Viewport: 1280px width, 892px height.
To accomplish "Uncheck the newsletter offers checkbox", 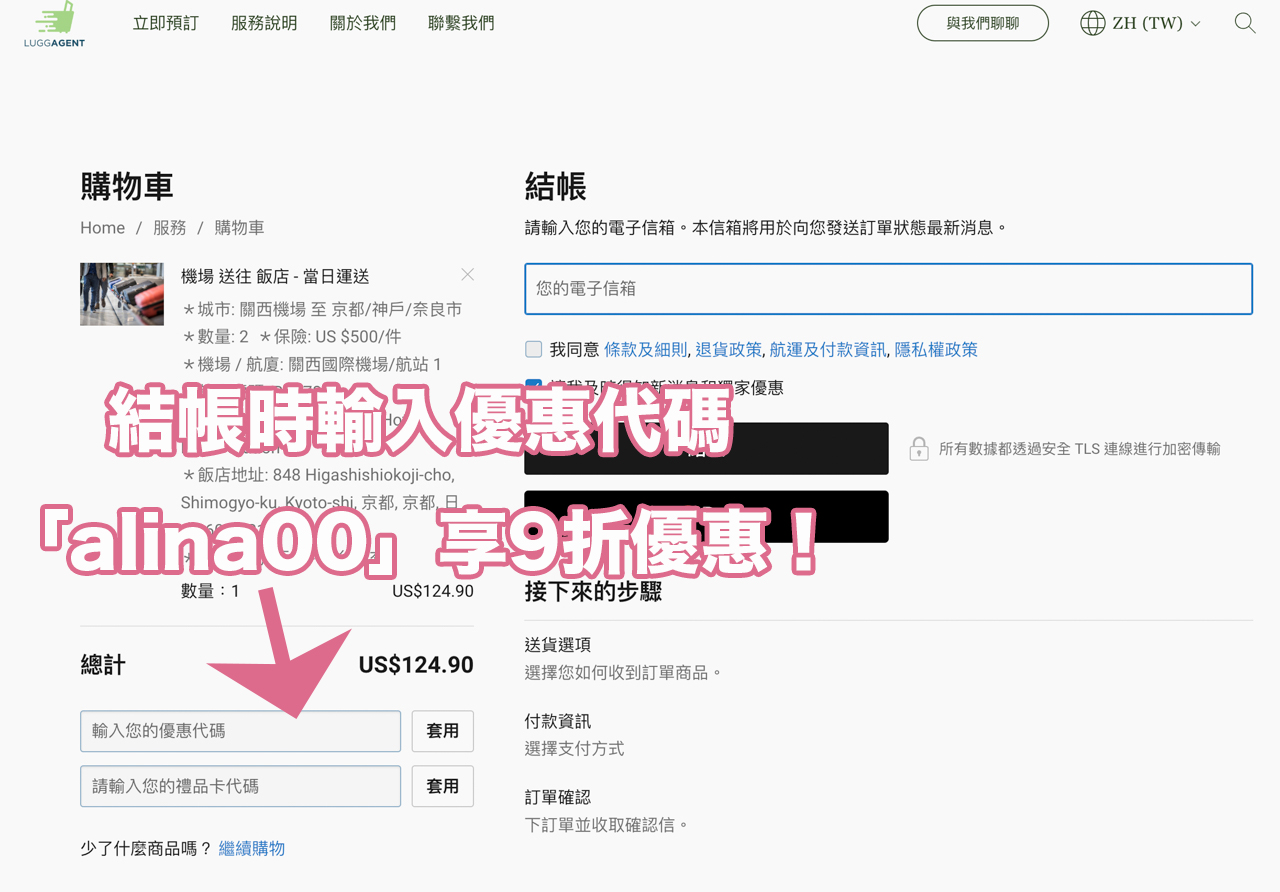I will point(534,386).
